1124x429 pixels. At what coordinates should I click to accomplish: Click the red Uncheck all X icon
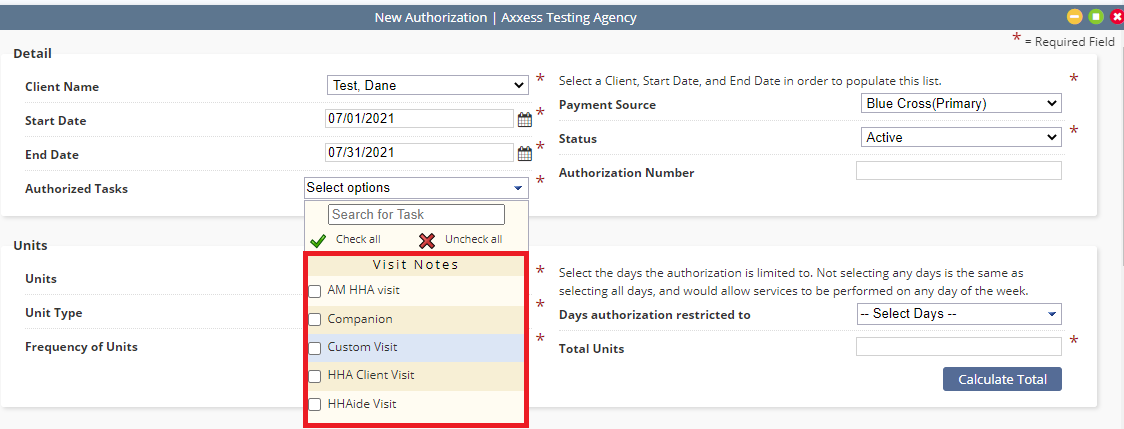coord(427,240)
